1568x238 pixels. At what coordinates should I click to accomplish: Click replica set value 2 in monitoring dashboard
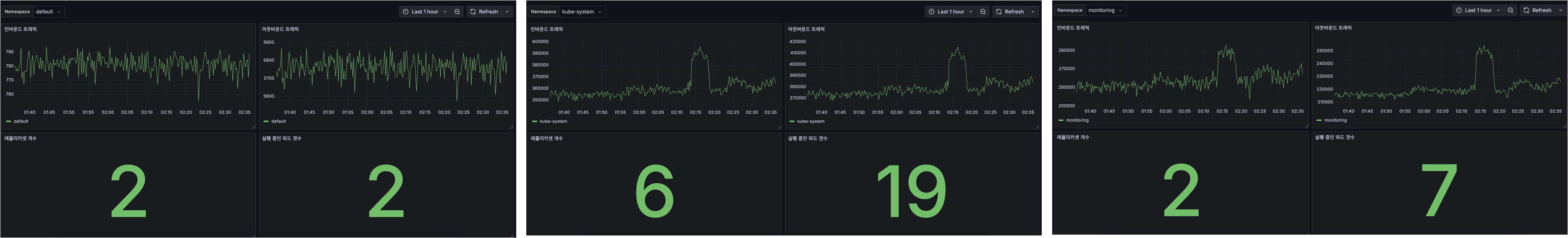click(x=1181, y=190)
